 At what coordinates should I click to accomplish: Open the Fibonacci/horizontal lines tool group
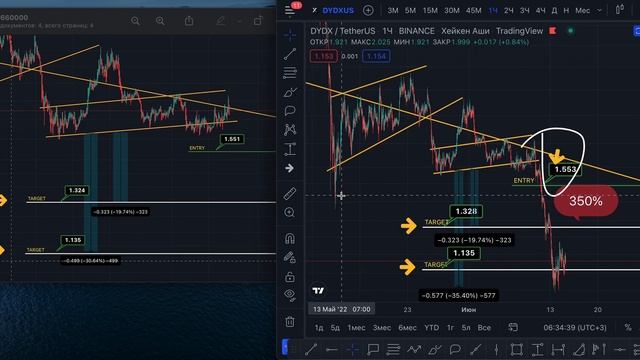pyautogui.click(x=290, y=73)
